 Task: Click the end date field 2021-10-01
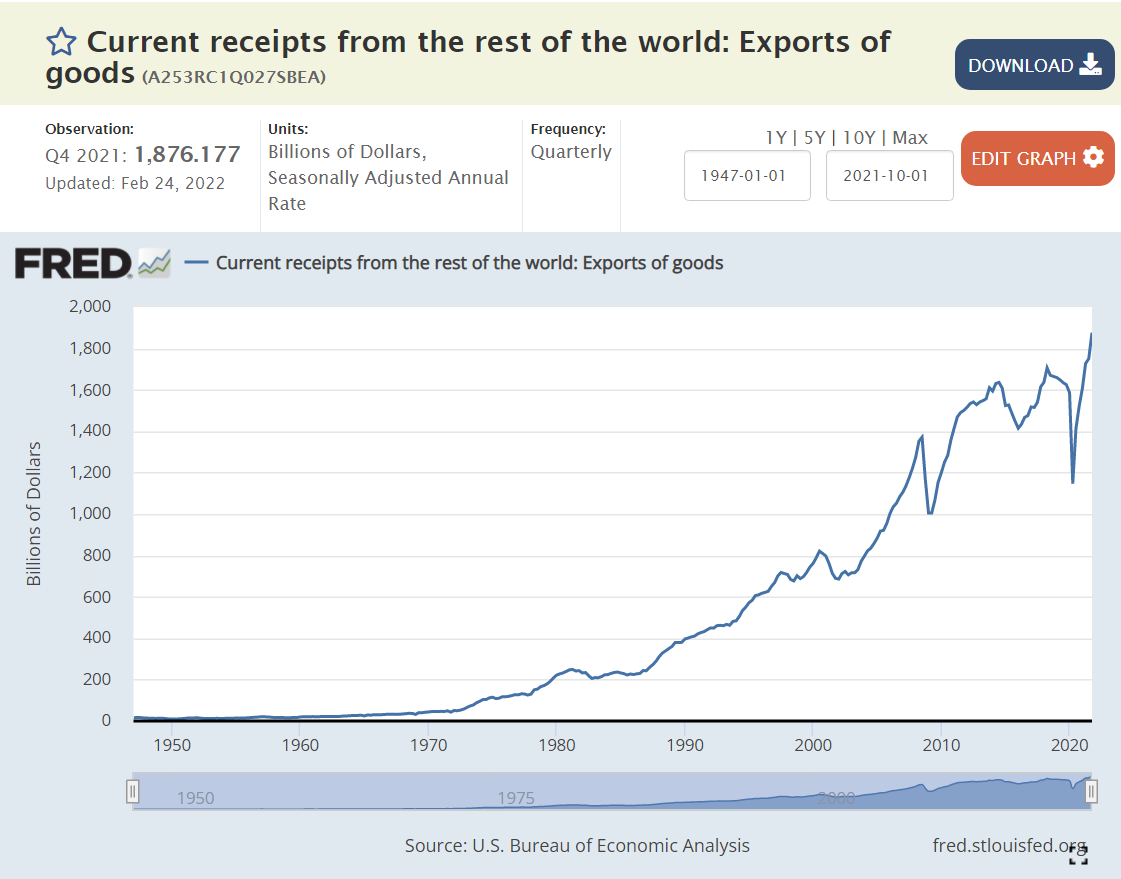(x=889, y=175)
